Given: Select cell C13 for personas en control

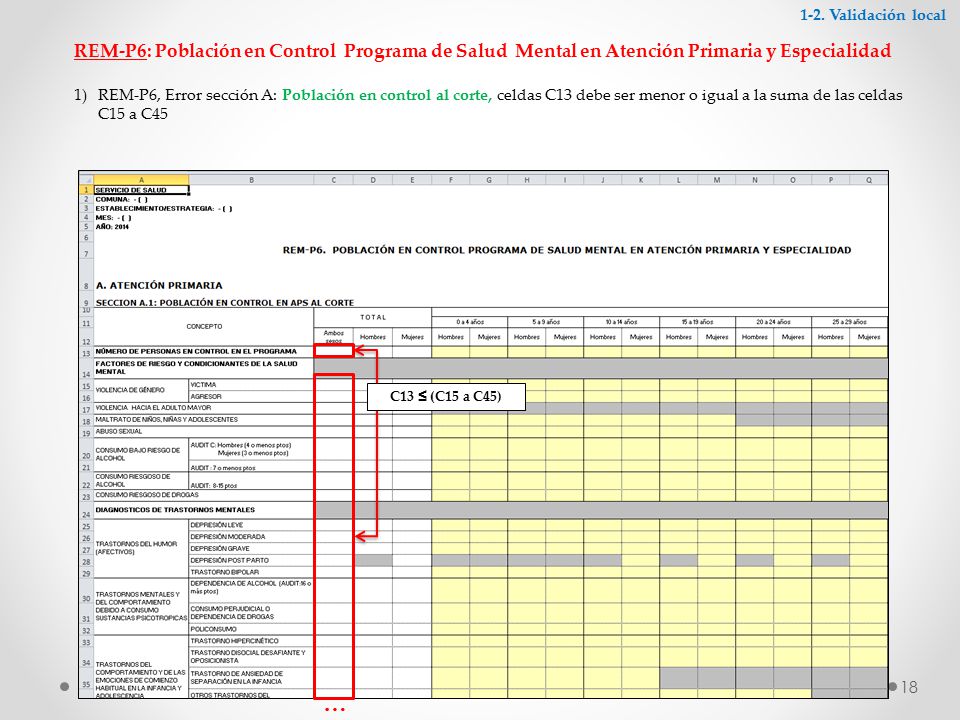Looking at the screenshot, I should tap(334, 351).
